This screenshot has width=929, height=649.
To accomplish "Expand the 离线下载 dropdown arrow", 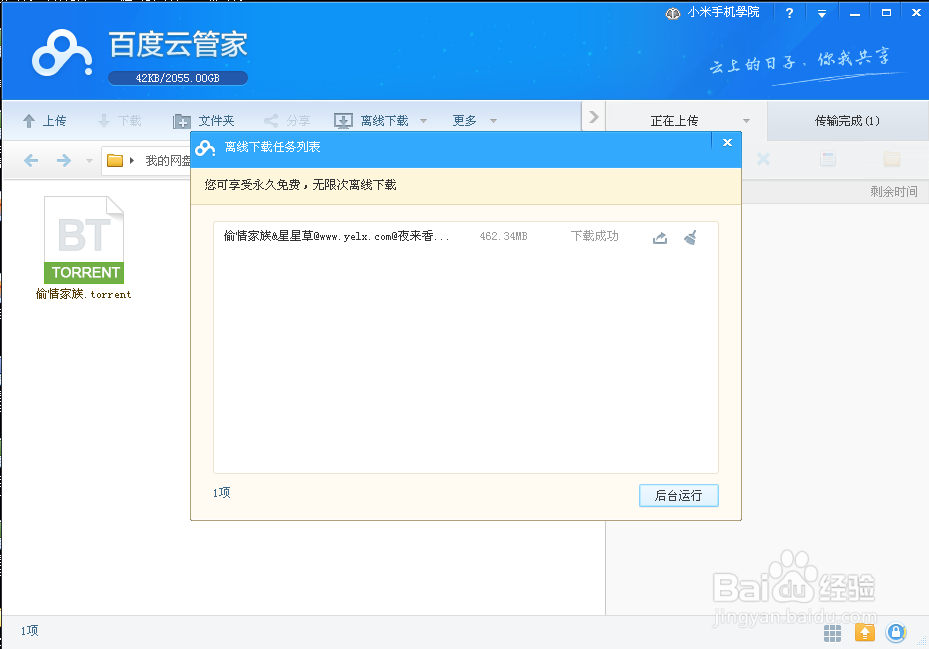I will point(424,121).
